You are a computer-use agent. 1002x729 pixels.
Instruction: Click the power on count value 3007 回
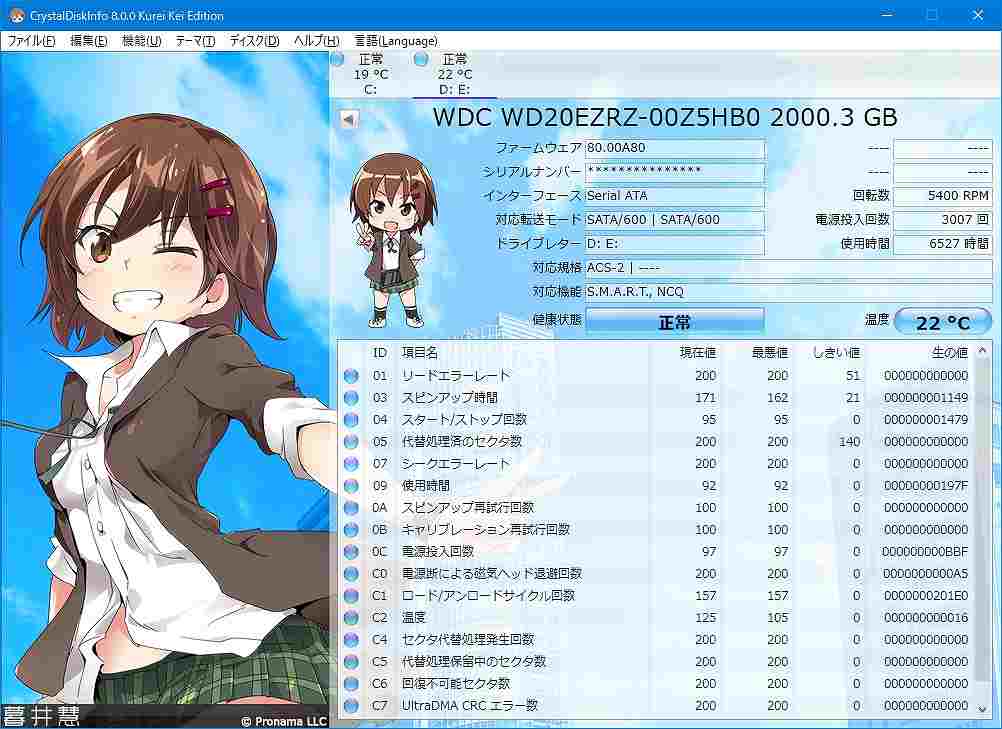[943, 220]
